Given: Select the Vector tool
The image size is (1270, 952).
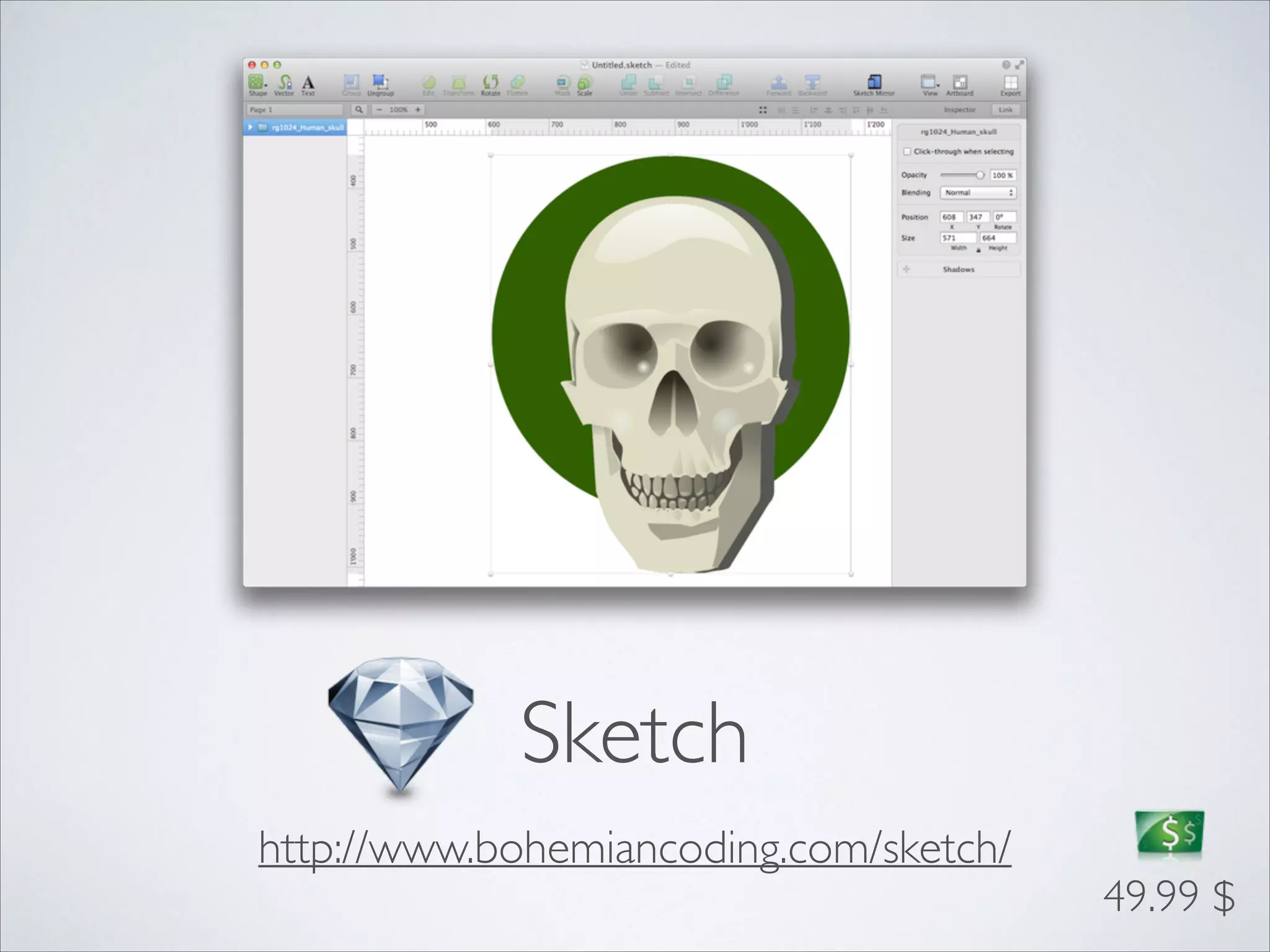Looking at the screenshot, I should [x=285, y=85].
